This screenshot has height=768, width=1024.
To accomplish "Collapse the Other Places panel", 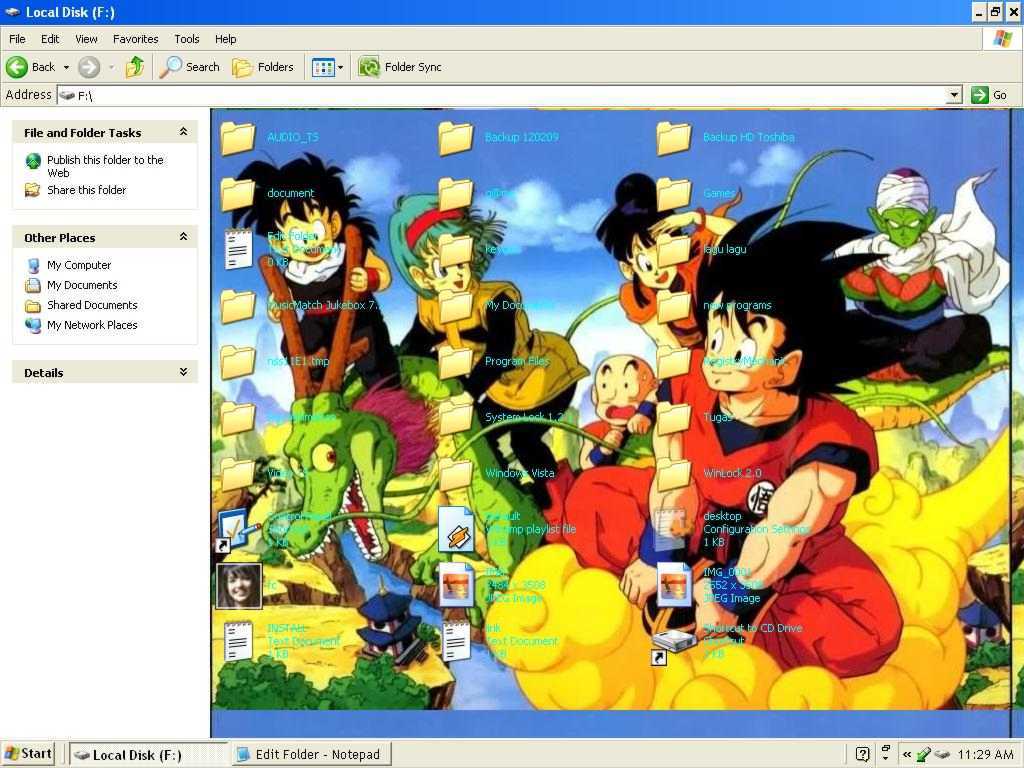I will click(184, 237).
